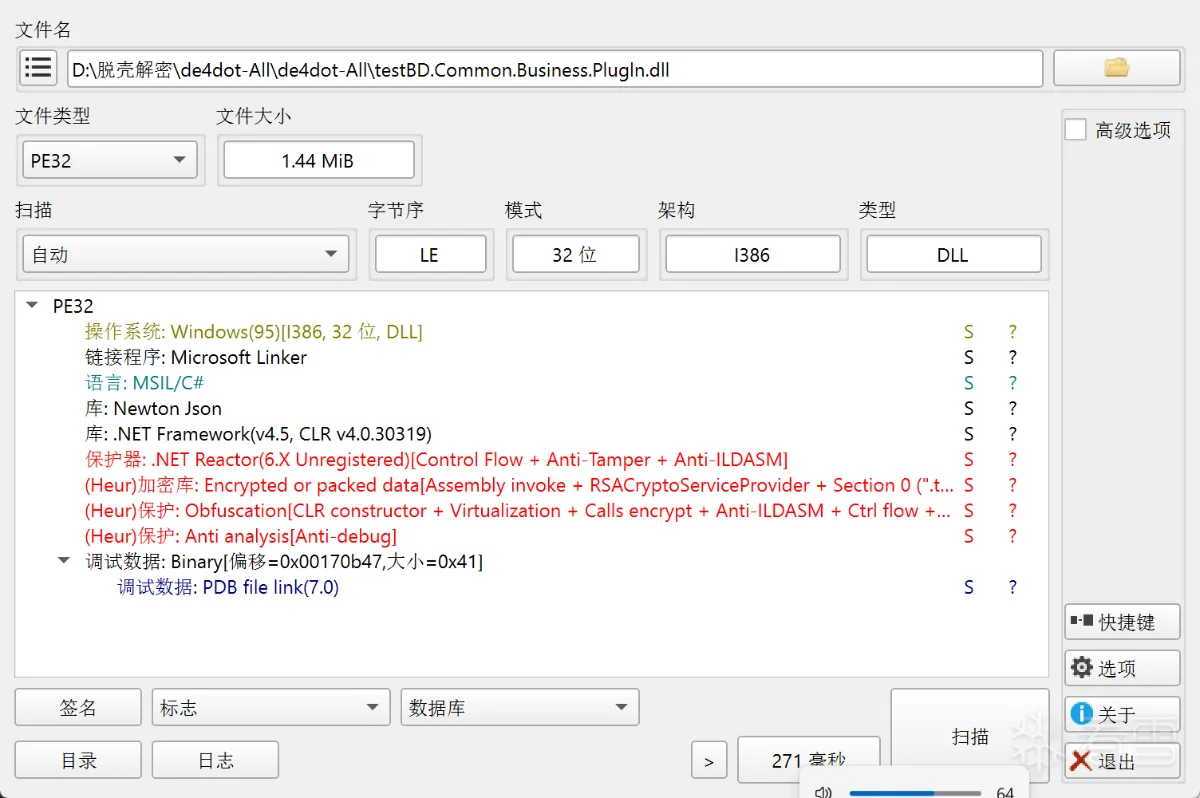
Task: Click the DLL type button
Action: pyautogui.click(x=953, y=254)
